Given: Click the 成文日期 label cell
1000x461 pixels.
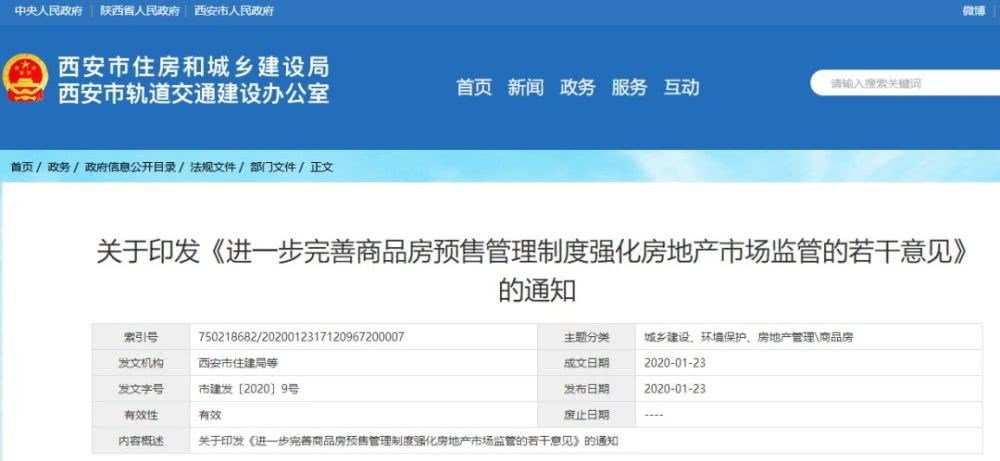Looking at the screenshot, I should pos(587,363).
